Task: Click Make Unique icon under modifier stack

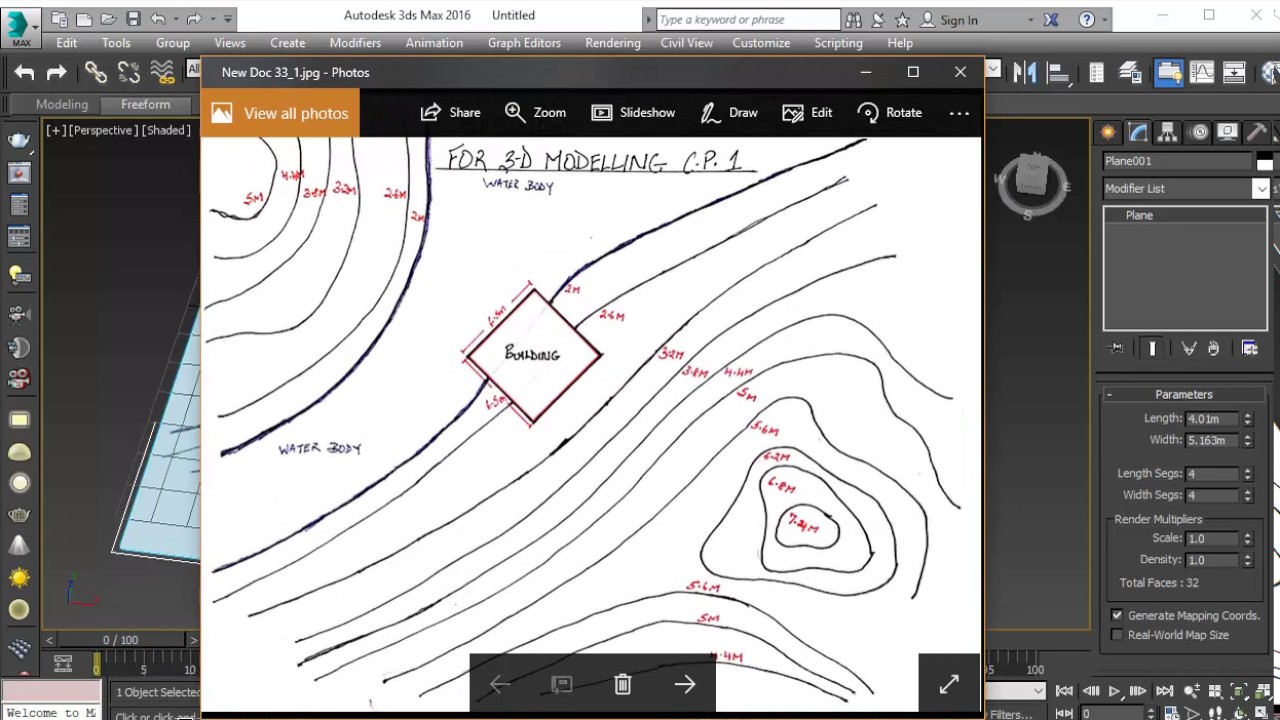Action: (1189, 348)
